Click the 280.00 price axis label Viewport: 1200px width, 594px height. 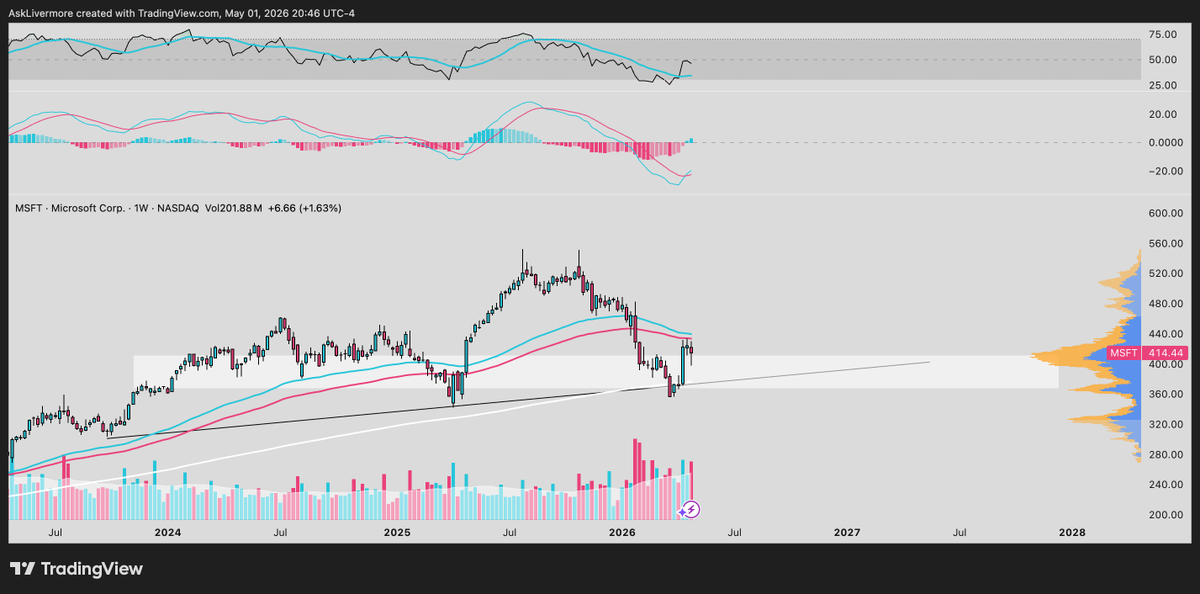click(1164, 454)
